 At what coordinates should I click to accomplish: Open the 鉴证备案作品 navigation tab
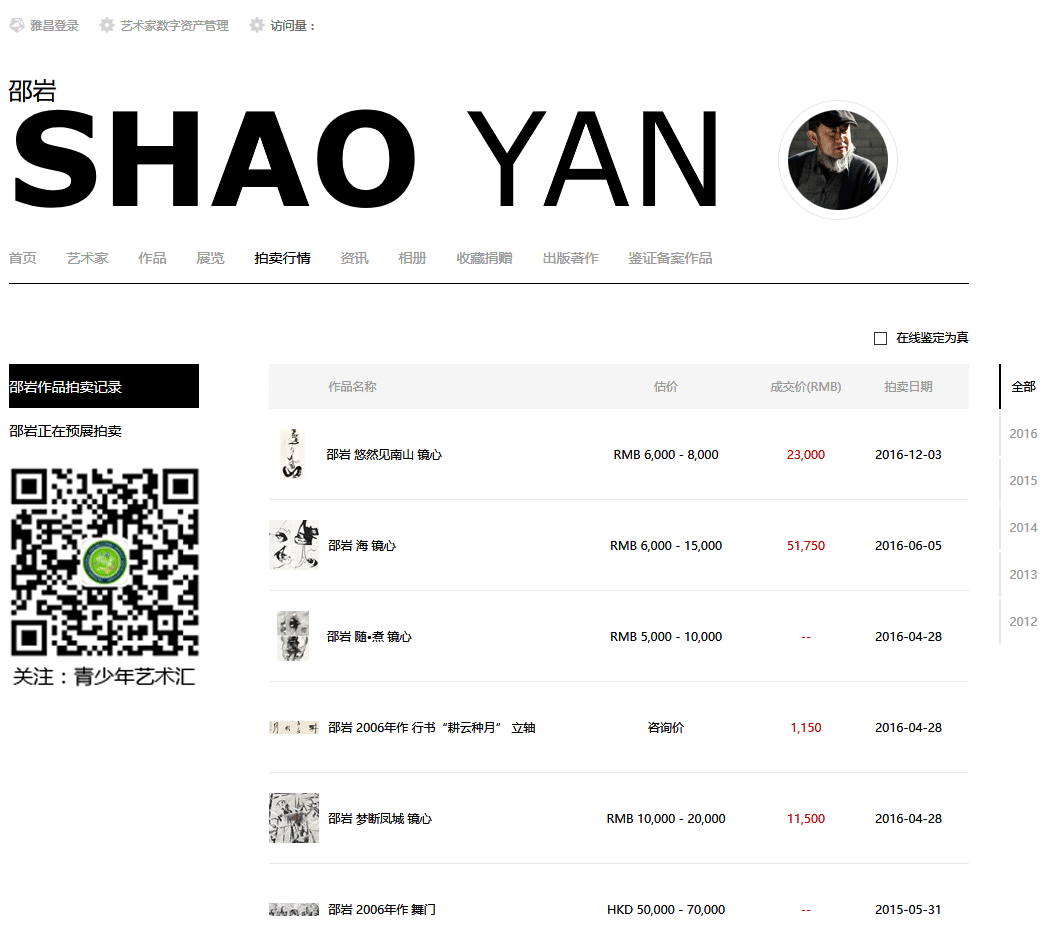[670, 258]
